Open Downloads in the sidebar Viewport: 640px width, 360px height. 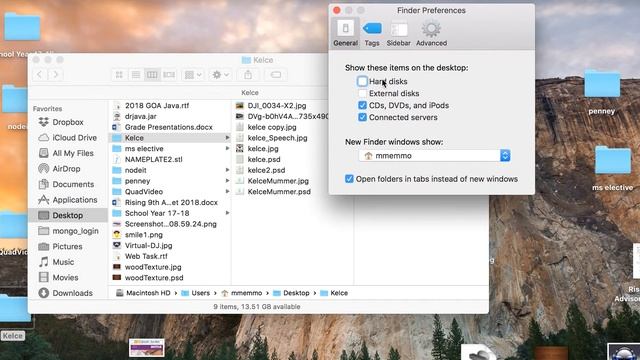pyautogui.click(x=66, y=293)
